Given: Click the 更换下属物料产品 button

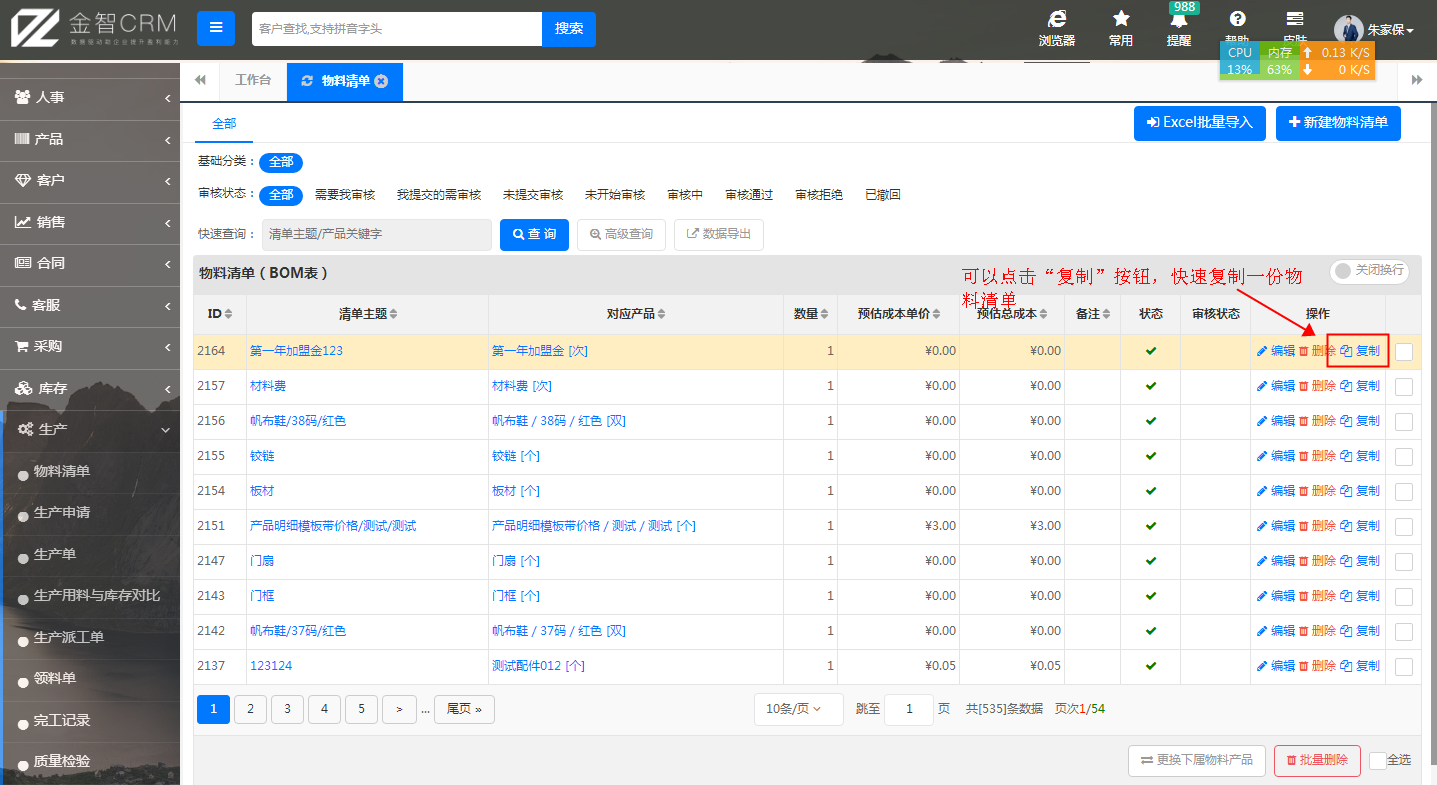Looking at the screenshot, I should [x=1197, y=761].
